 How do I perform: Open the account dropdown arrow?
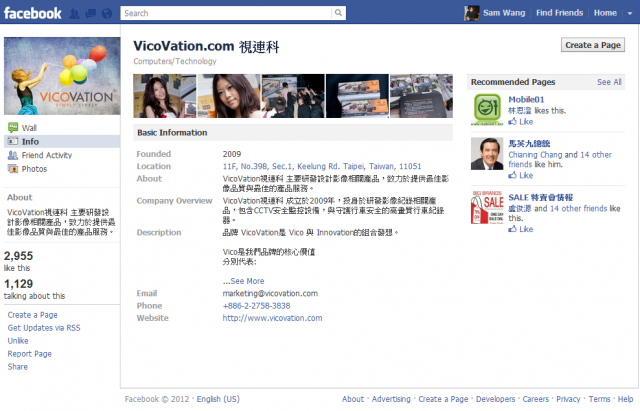630,13
